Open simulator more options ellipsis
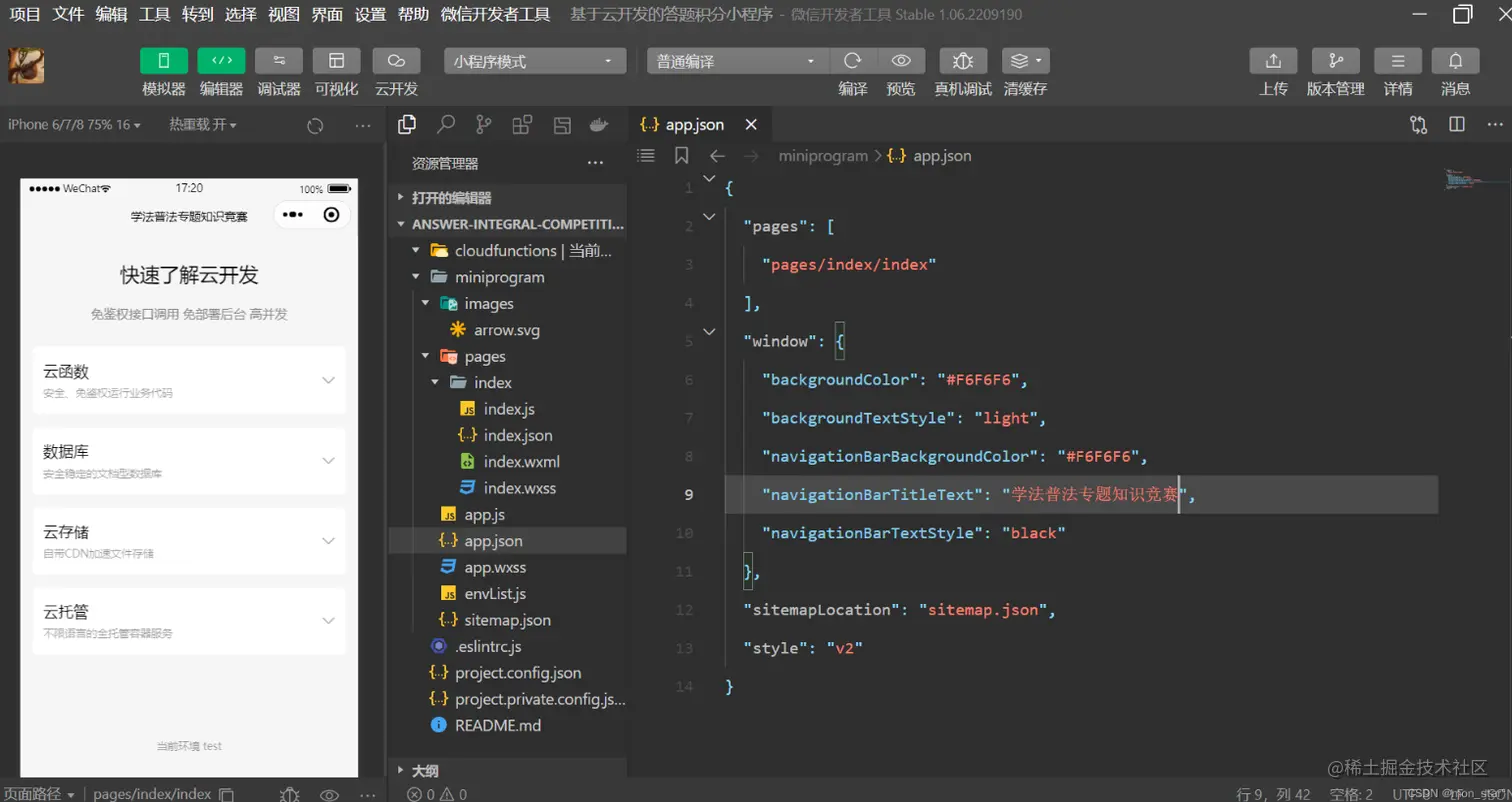1512x802 pixels. tap(363, 126)
